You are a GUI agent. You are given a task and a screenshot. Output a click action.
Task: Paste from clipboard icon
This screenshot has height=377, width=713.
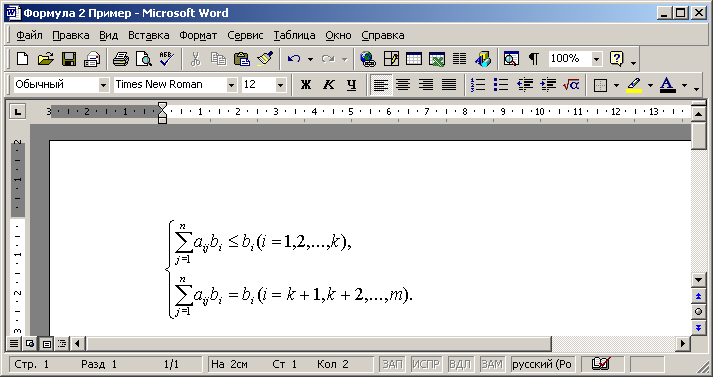(242, 59)
